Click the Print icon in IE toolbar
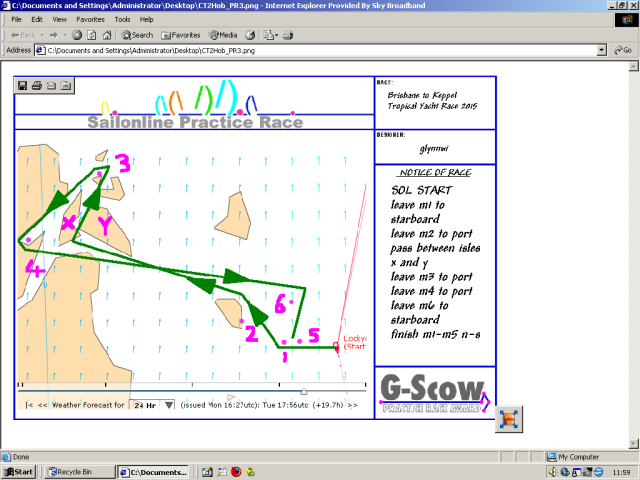This screenshot has height=480, width=640. tap(288, 35)
